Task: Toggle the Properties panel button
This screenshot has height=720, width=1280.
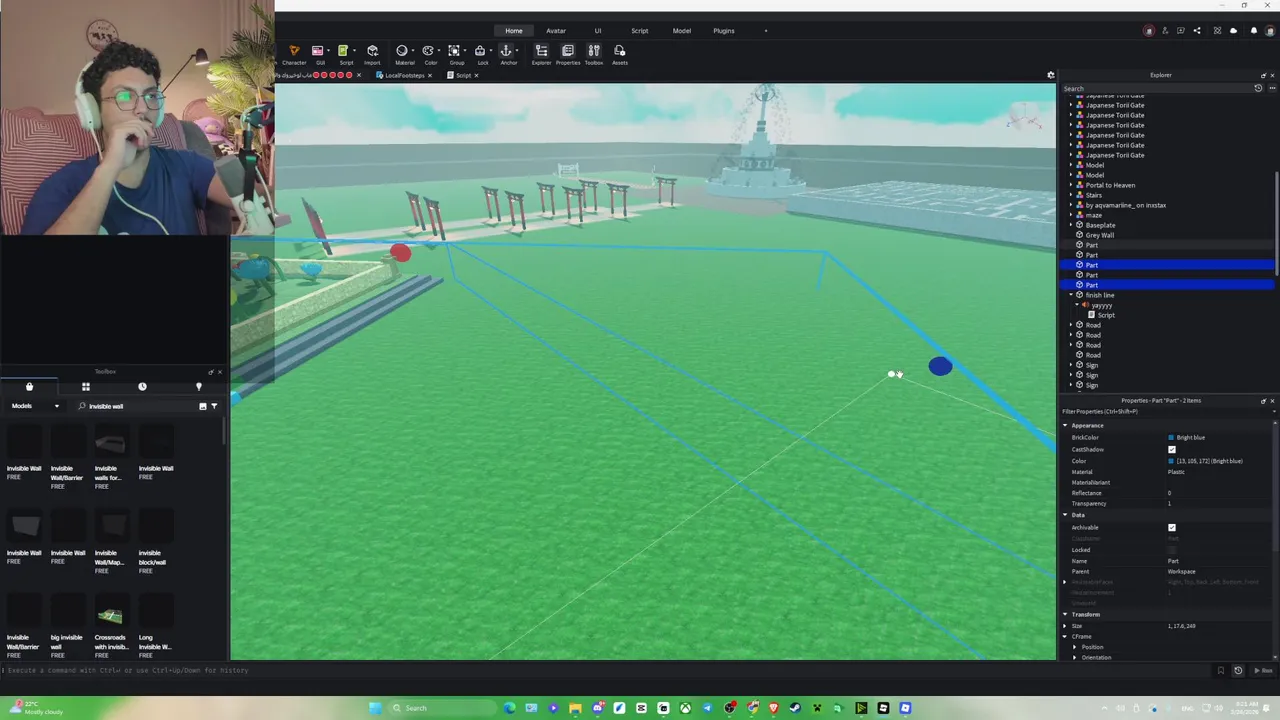Action: pos(568,54)
